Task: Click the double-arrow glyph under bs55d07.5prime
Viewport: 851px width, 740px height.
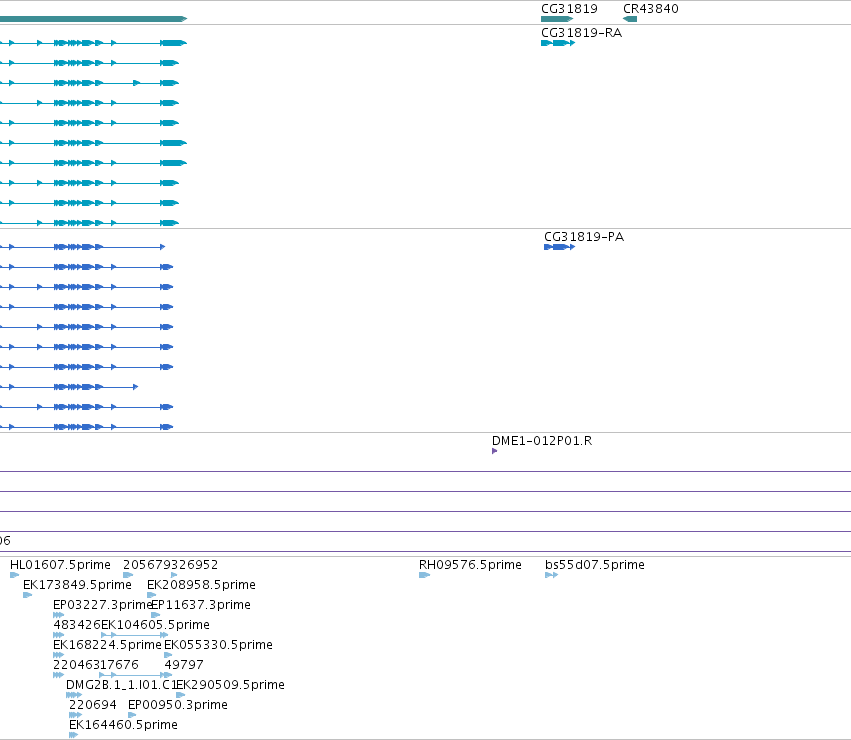Action: tap(551, 575)
